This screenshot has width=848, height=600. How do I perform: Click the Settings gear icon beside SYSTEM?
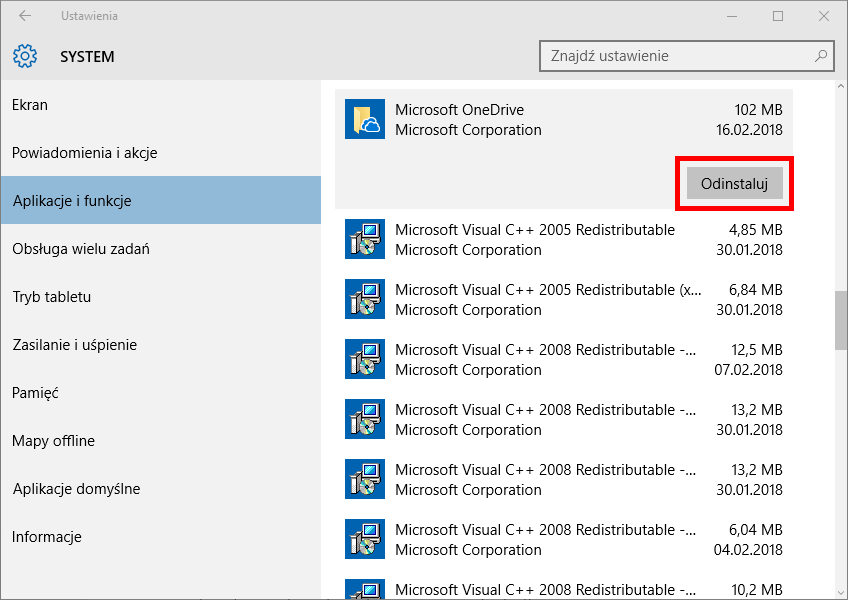point(25,56)
